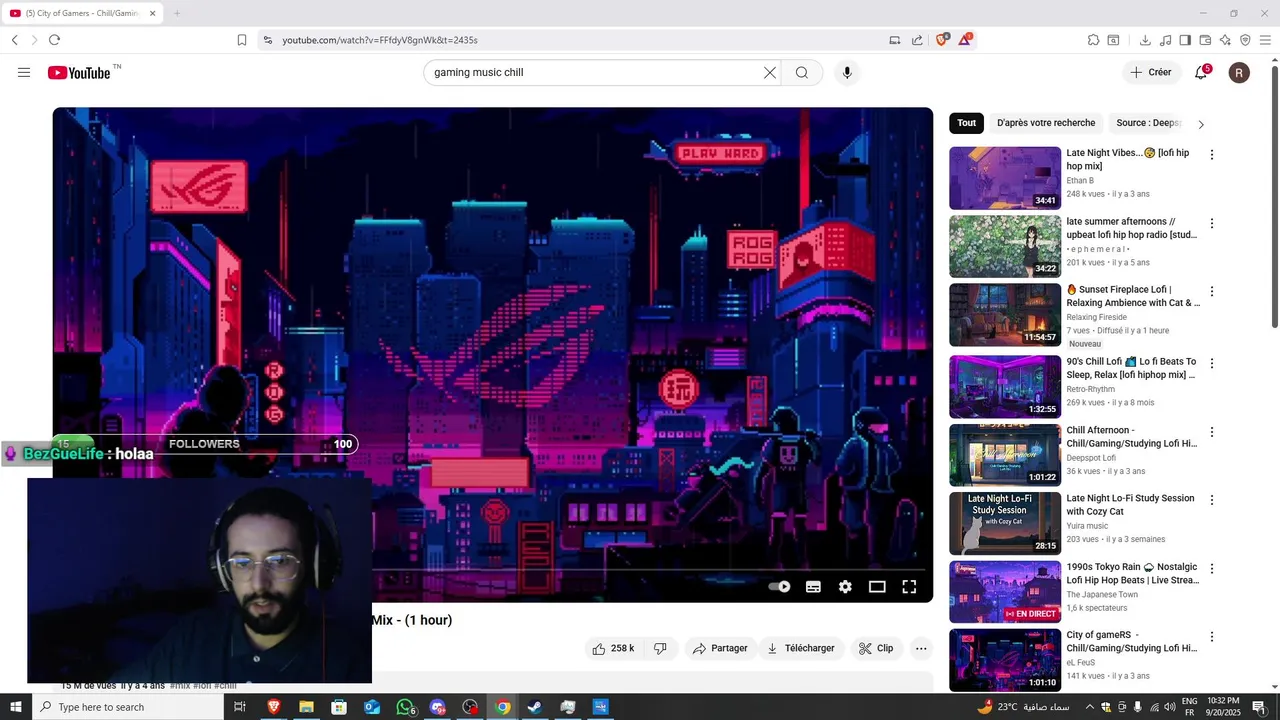Show more filter chips with right arrow
This screenshot has width=1280, height=720.
click(x=1201, y=124)
